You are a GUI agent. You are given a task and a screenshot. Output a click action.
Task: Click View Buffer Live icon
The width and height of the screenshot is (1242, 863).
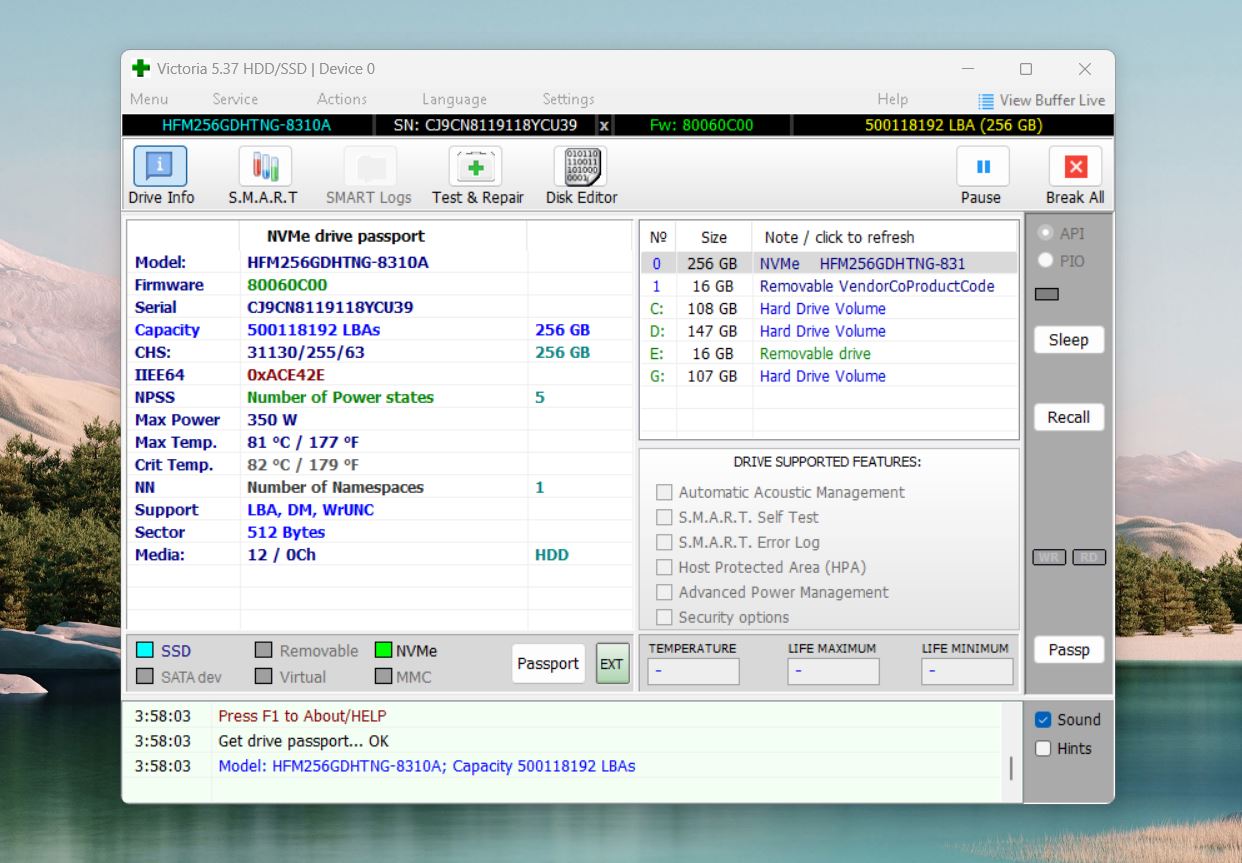click(x=986, y=101)
